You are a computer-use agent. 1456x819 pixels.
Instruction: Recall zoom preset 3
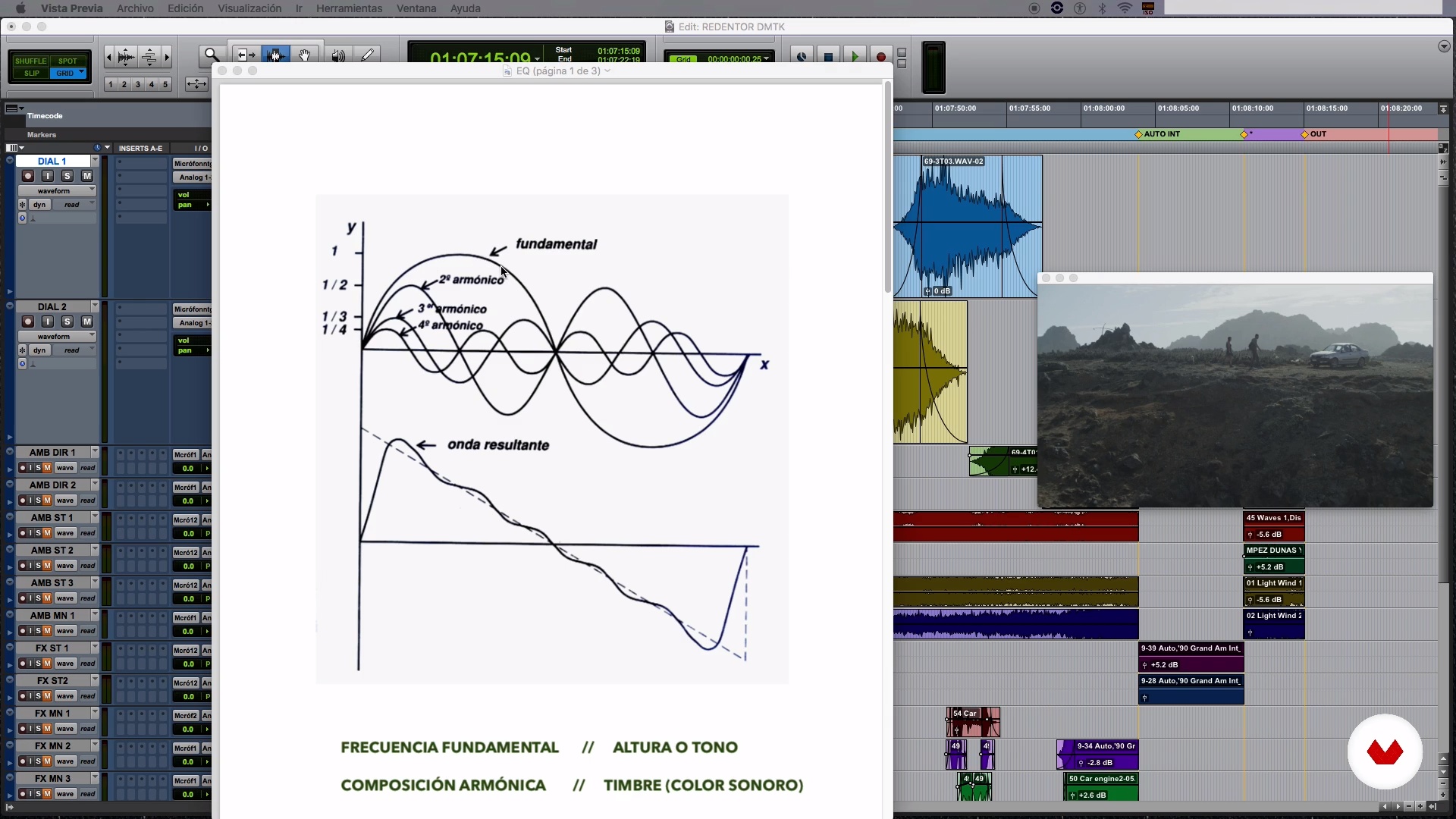coord(138,84)
